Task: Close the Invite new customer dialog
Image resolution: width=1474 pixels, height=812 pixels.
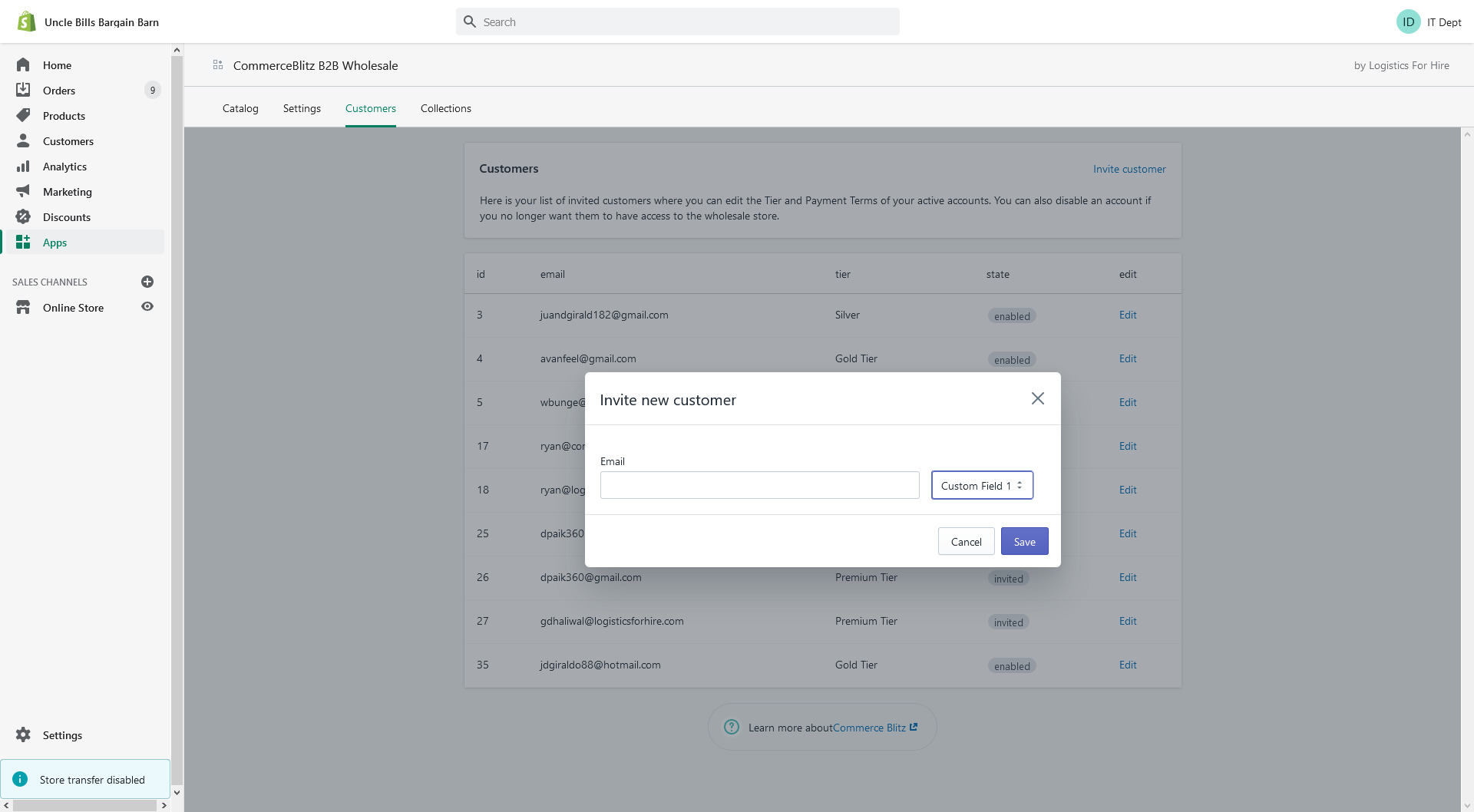Action: pyautogui.click(x=1038, y=398)
